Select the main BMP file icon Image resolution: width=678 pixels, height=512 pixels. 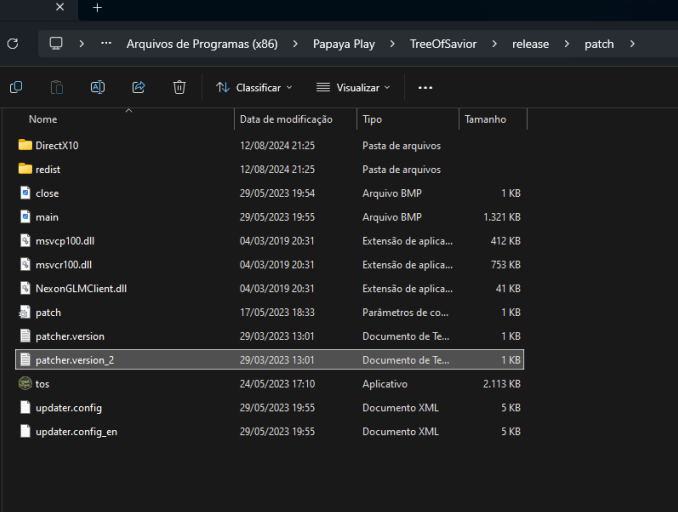[x=25, y=217]
